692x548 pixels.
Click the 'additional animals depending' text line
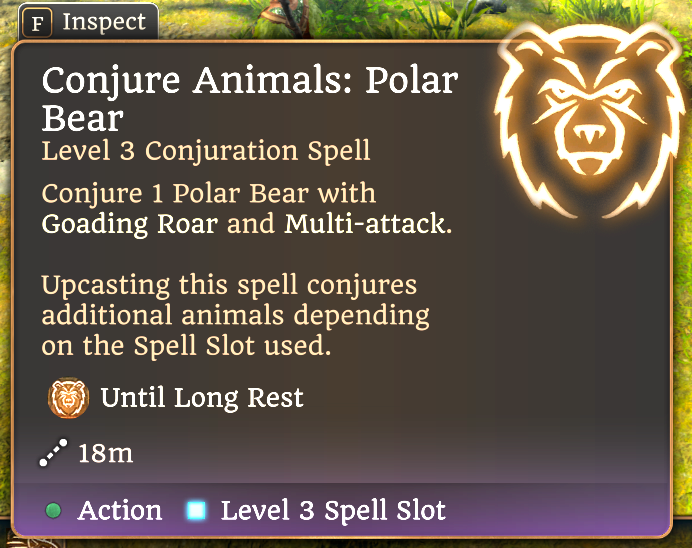click(235, 316)
